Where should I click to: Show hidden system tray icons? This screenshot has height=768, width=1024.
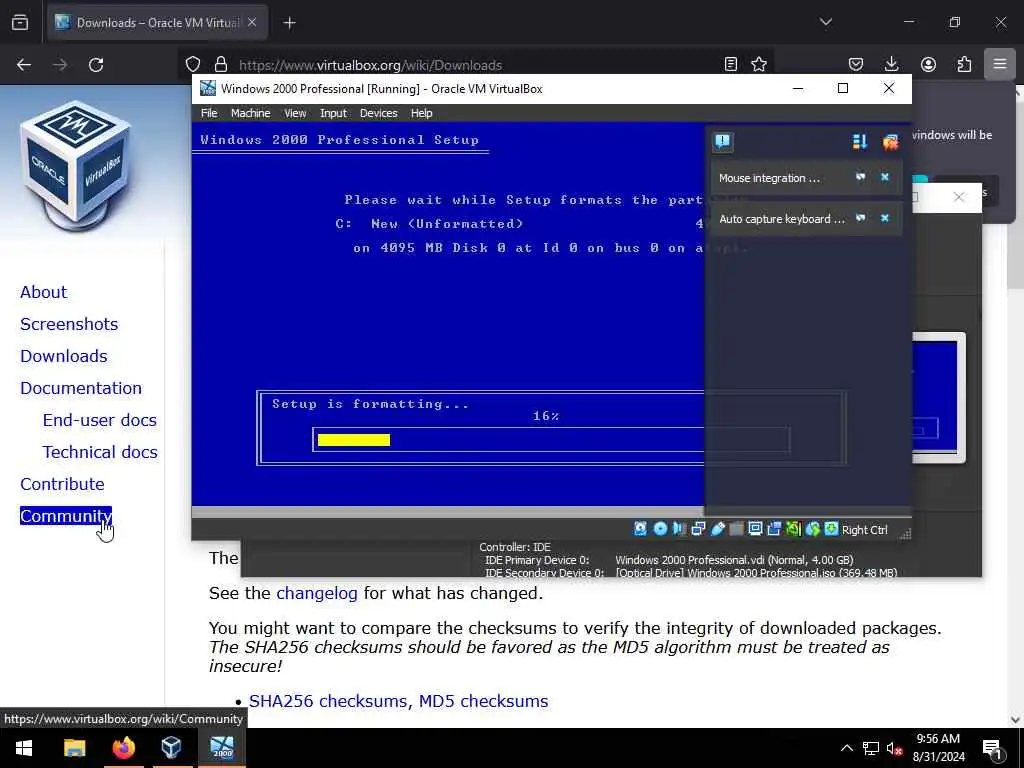tap(846, 748)
